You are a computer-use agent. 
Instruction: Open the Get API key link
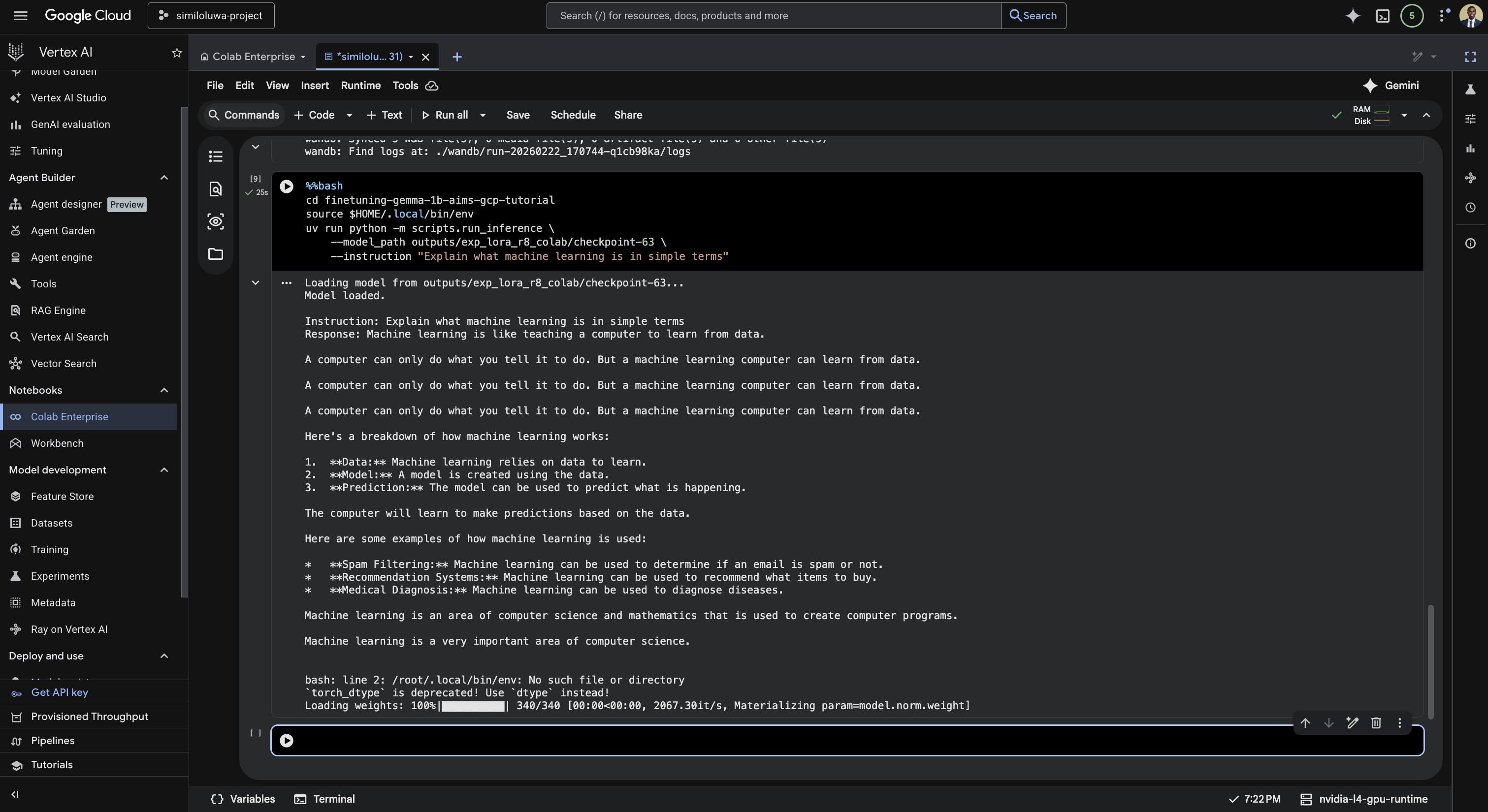pos(60,692)
